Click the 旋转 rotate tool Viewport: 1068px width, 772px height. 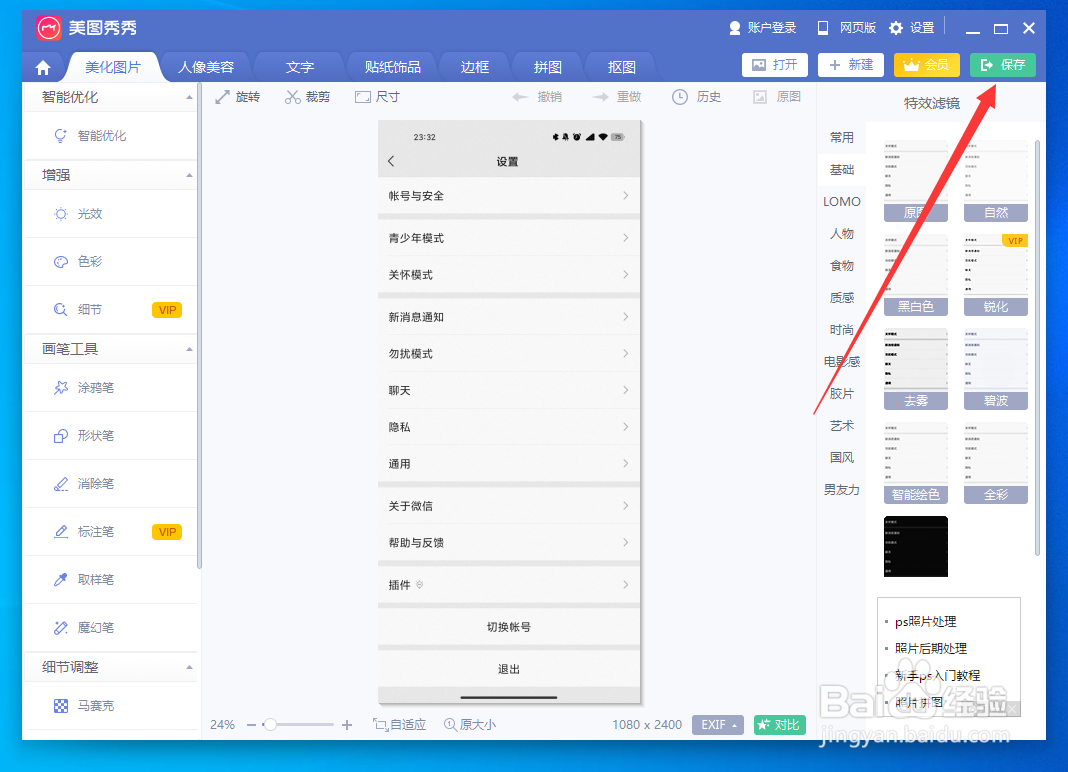238,97
